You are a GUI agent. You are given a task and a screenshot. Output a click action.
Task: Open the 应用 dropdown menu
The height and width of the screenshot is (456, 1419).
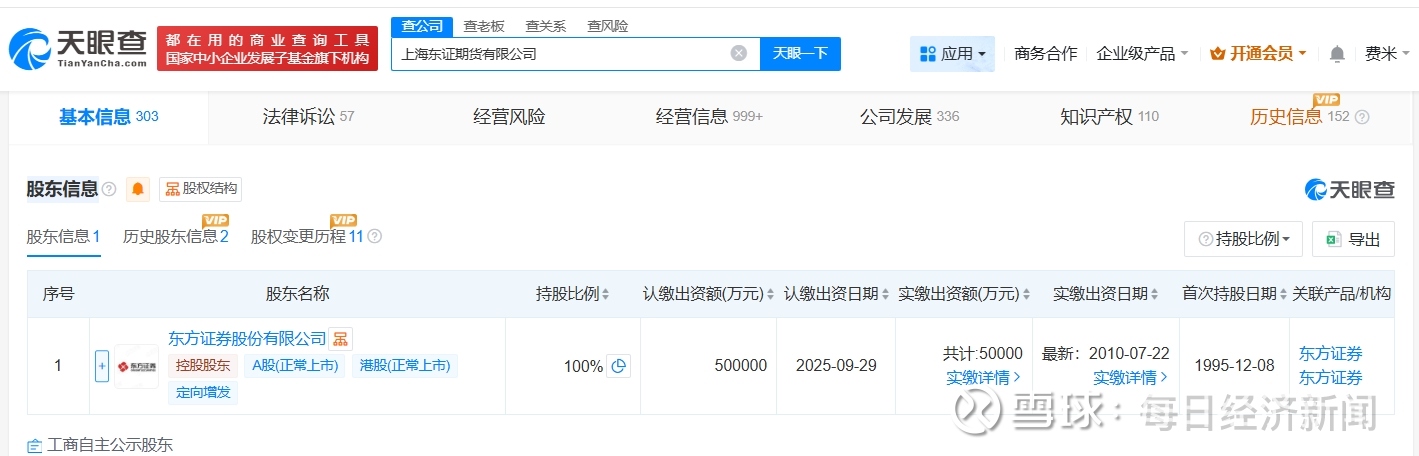(952, 54)
